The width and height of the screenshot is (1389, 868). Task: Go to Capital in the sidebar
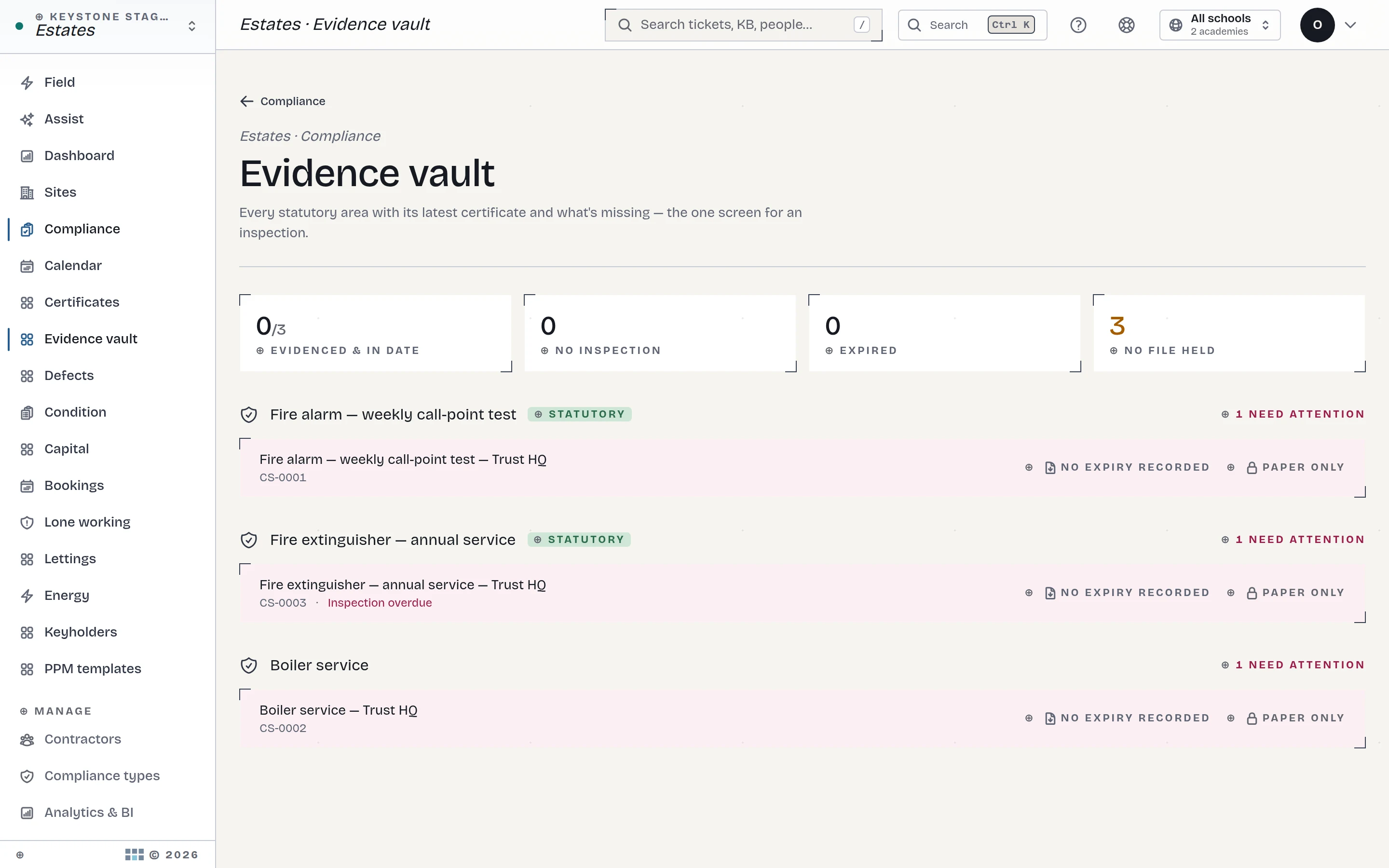click(x=108, y=449)
